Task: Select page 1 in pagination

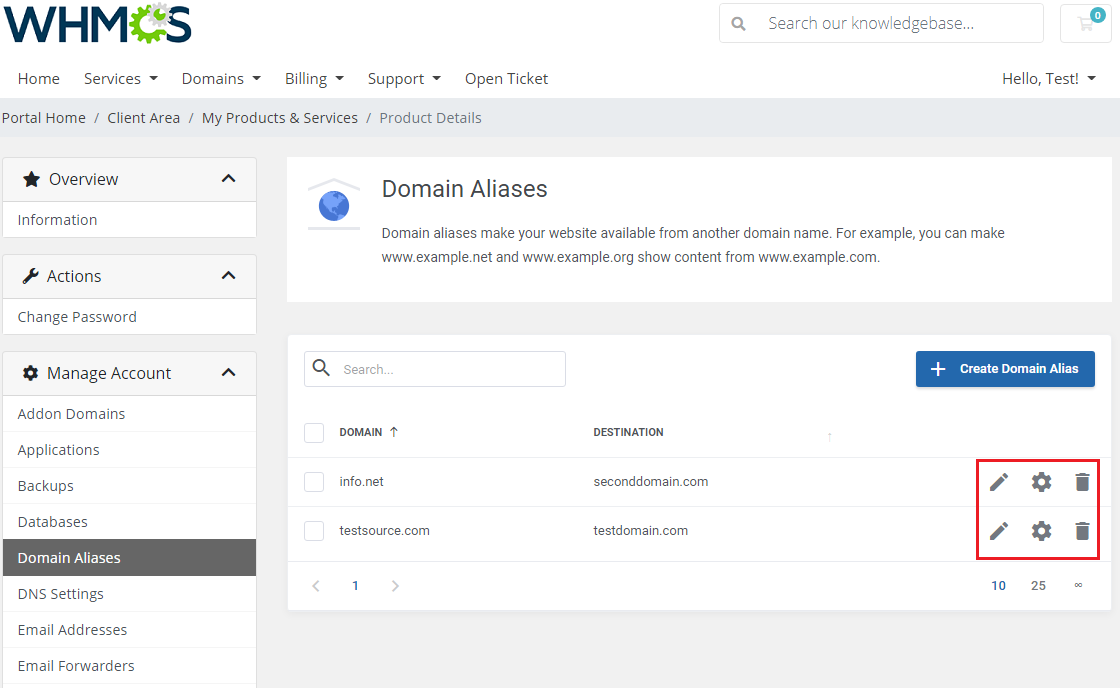Action: [355, 586]
